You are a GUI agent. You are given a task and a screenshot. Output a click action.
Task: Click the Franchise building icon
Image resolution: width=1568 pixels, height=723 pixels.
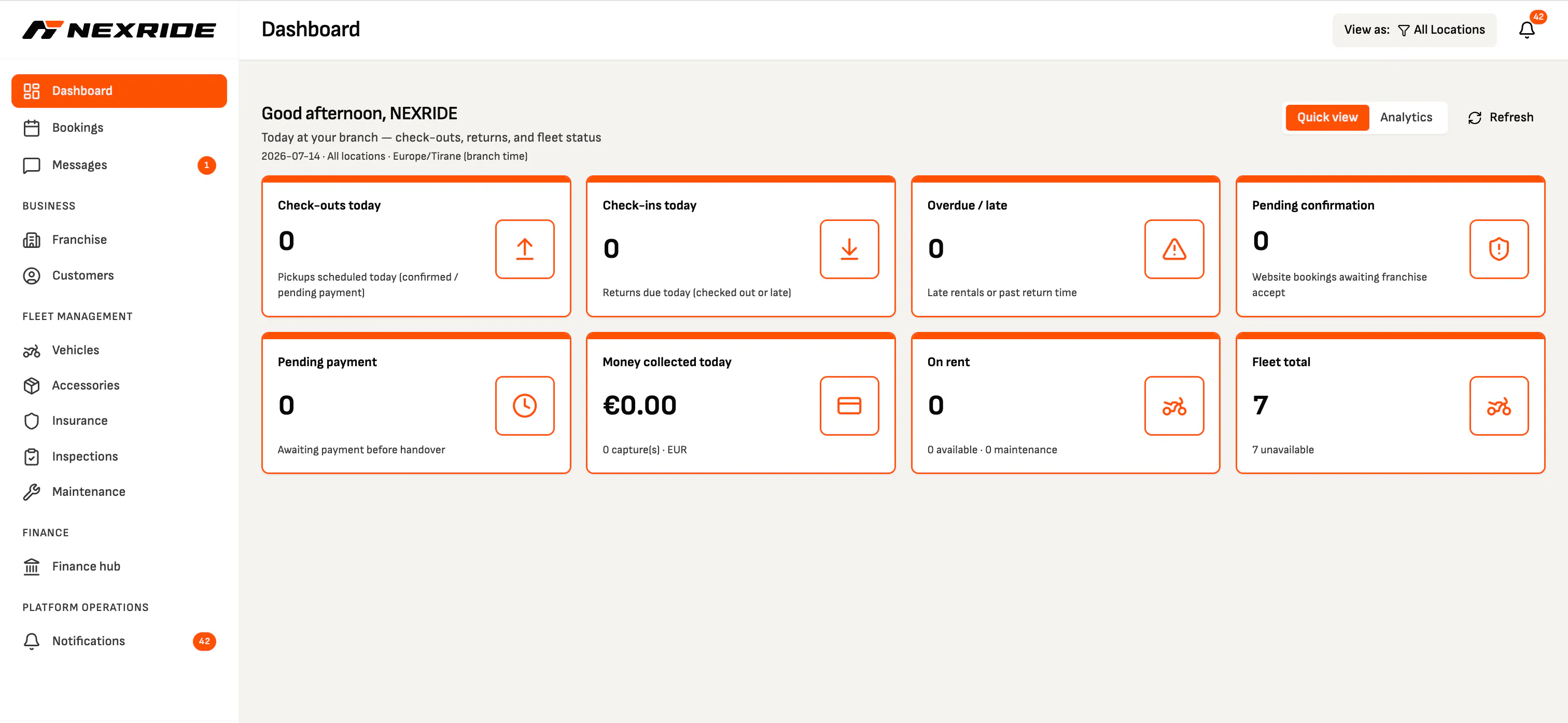[32, 240]
